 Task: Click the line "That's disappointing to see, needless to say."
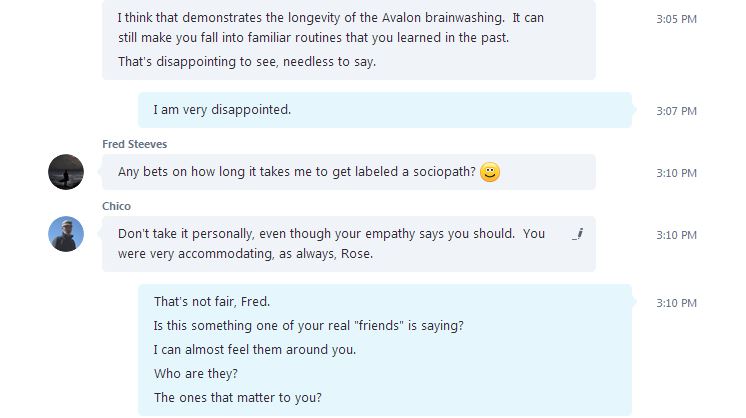click(x=247, y=62)
